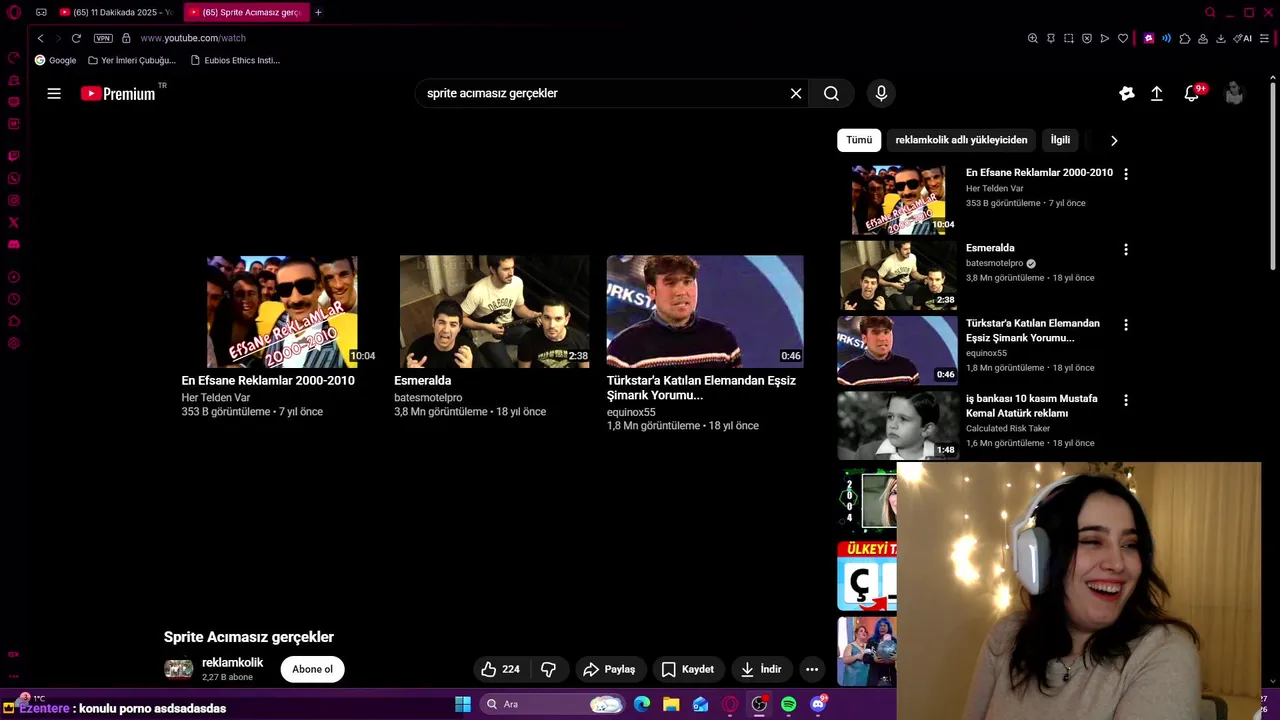
Task: Run search with the magnifier button
Action: click(831, 93)
